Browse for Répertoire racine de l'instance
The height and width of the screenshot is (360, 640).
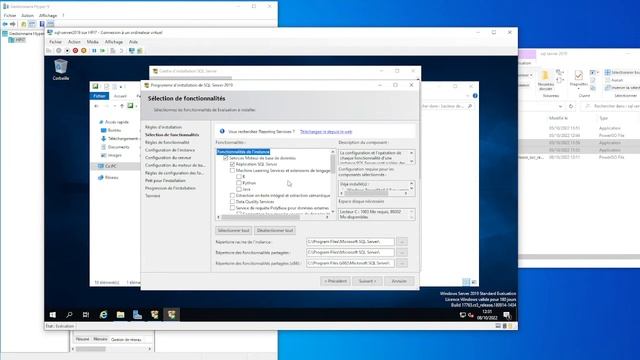(x=402, y=242)
